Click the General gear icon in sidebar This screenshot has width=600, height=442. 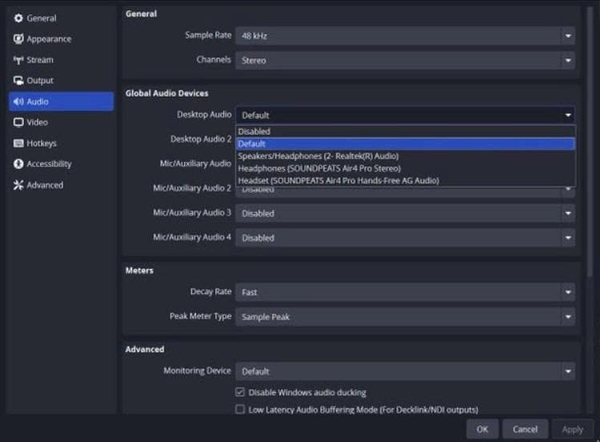pos(18,18)
